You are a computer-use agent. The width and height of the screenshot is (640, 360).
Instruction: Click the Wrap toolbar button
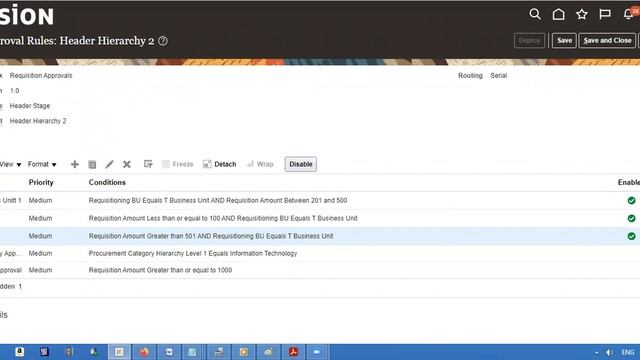tap(260, 164)
